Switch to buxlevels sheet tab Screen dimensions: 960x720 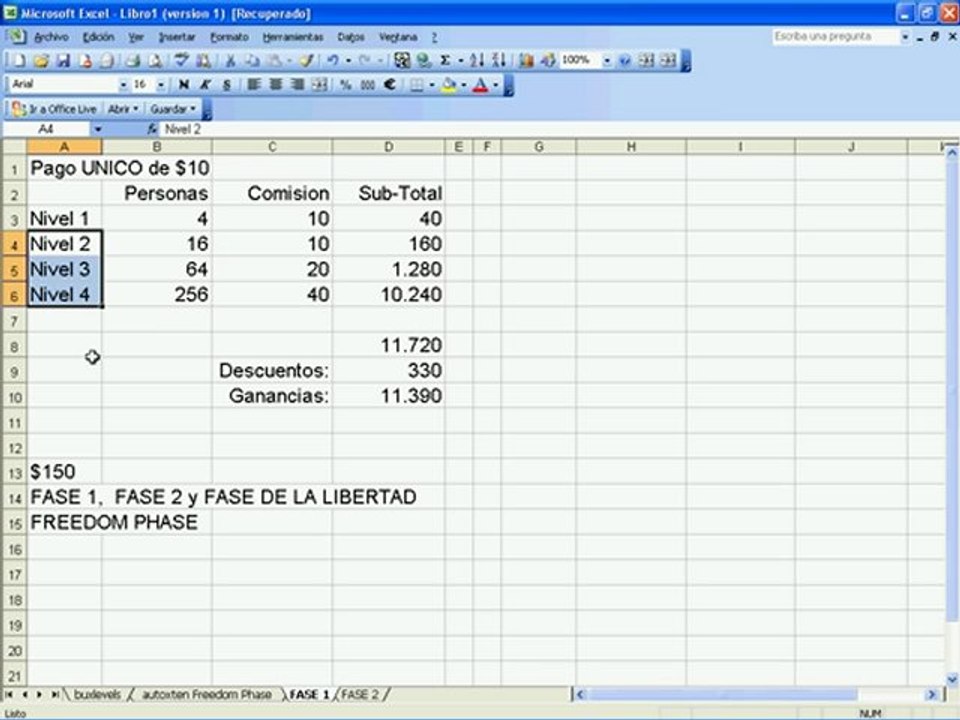(x=97, y=694)
